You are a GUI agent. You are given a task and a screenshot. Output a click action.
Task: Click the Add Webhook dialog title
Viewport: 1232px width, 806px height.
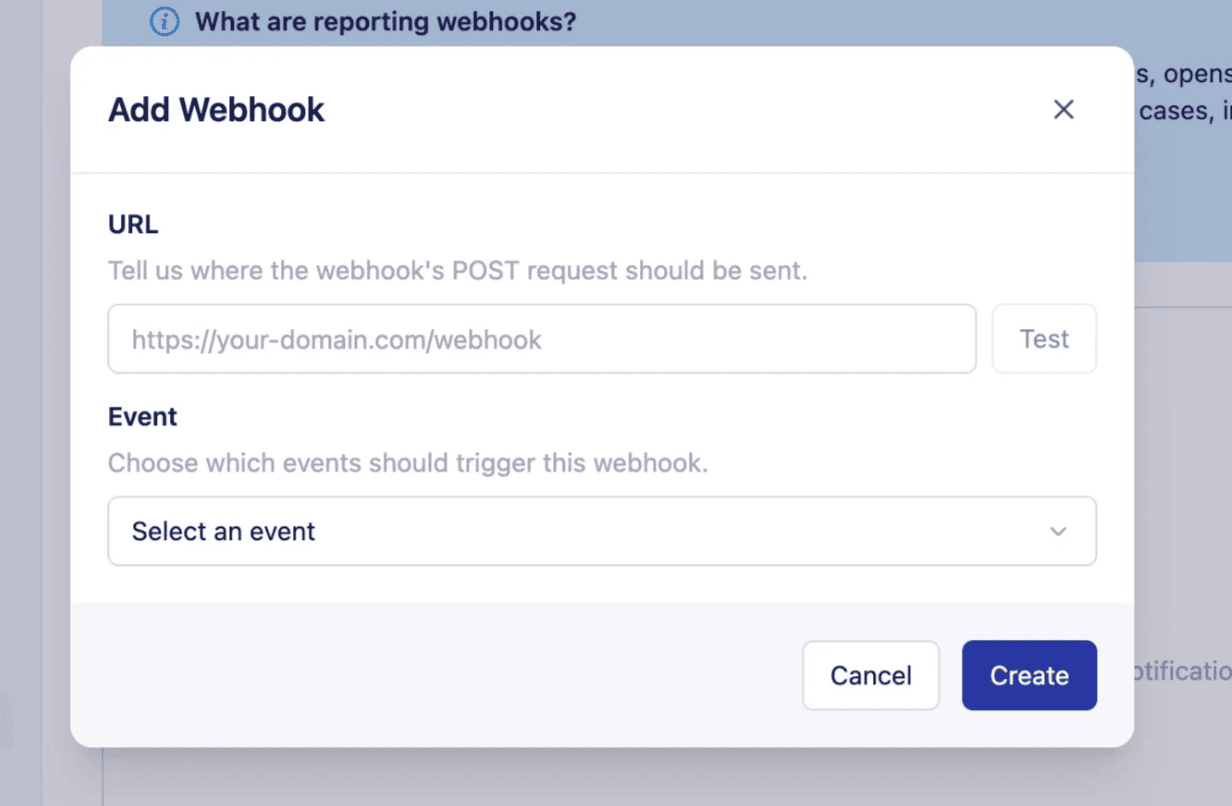click(215, 109)
